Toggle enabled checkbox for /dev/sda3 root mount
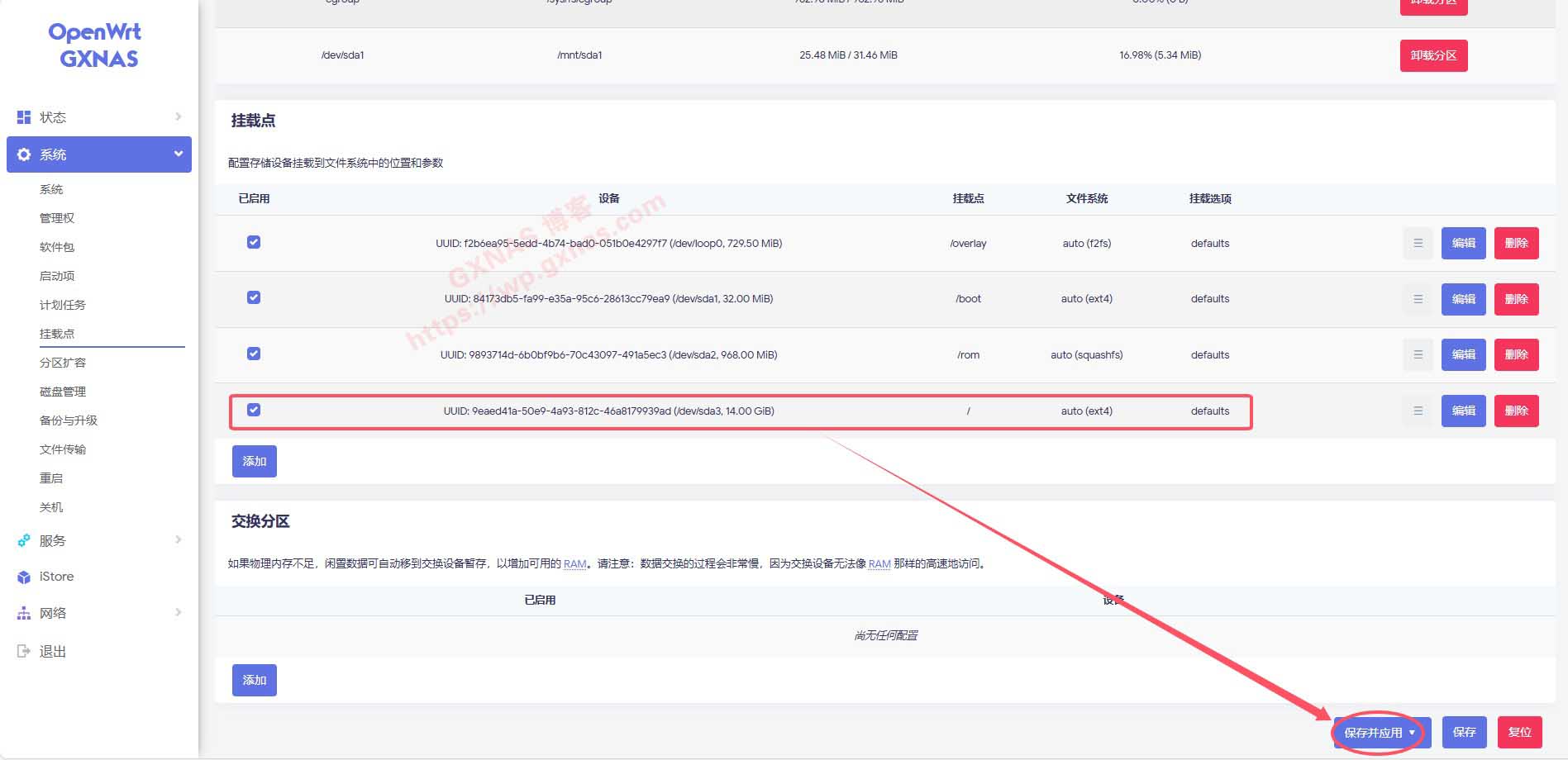 [x=254, y=410]
